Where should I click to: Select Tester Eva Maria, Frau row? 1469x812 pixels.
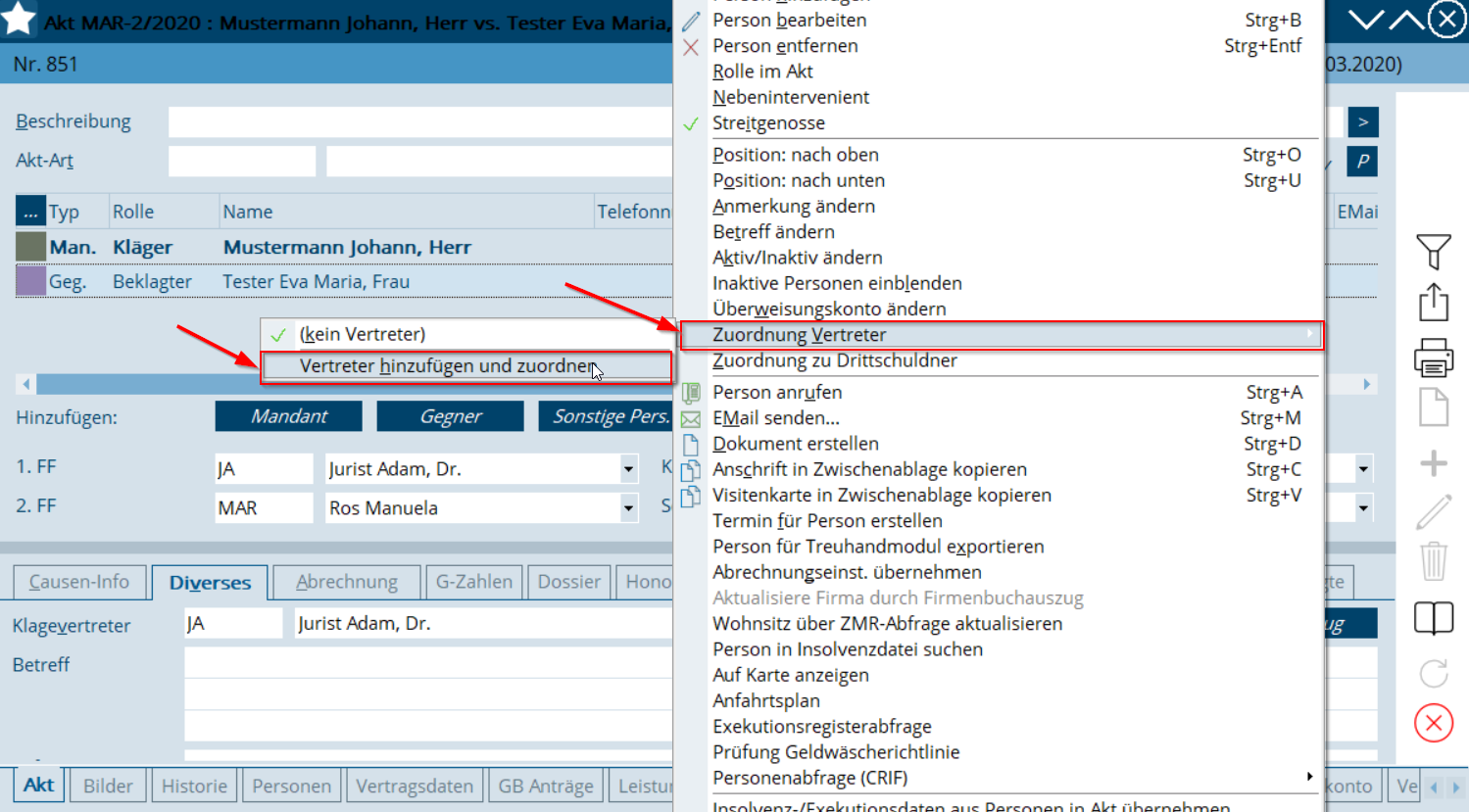pyautogui.click(x=343, y=281)
